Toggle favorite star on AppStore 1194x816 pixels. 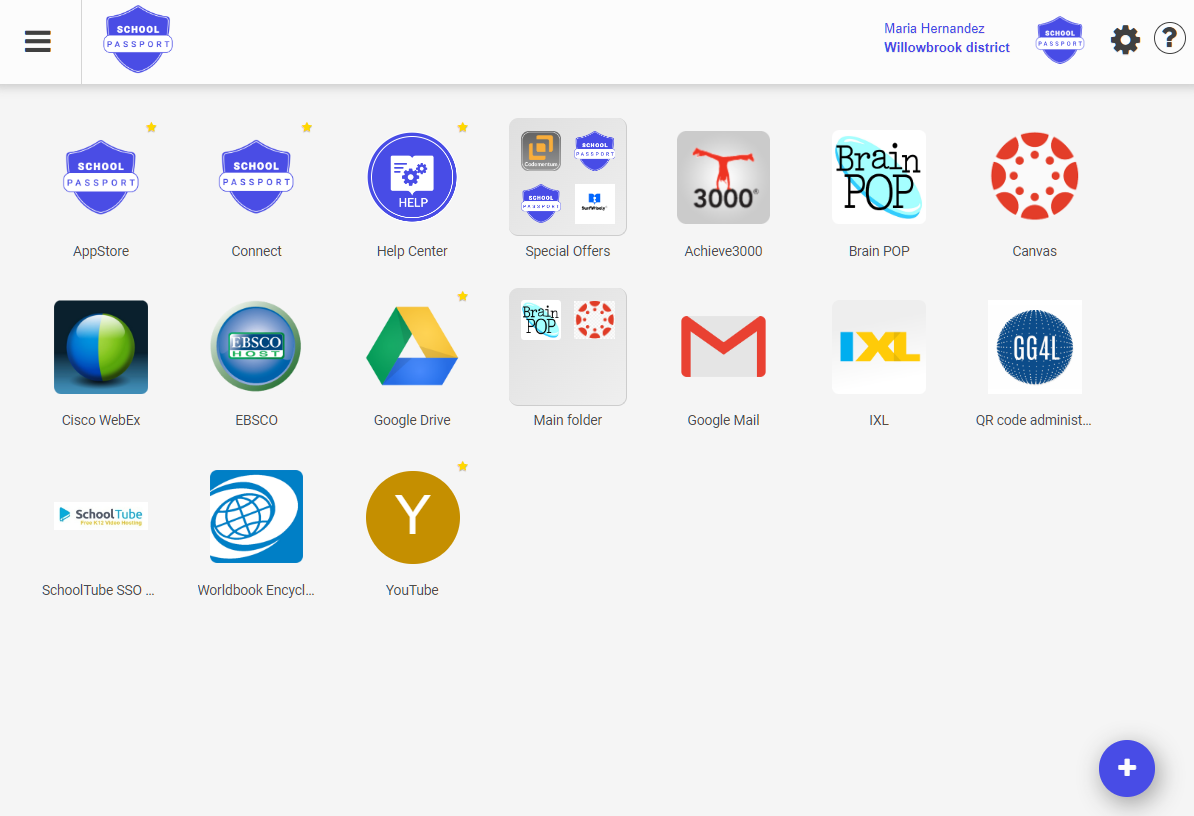tap(152, 127)
